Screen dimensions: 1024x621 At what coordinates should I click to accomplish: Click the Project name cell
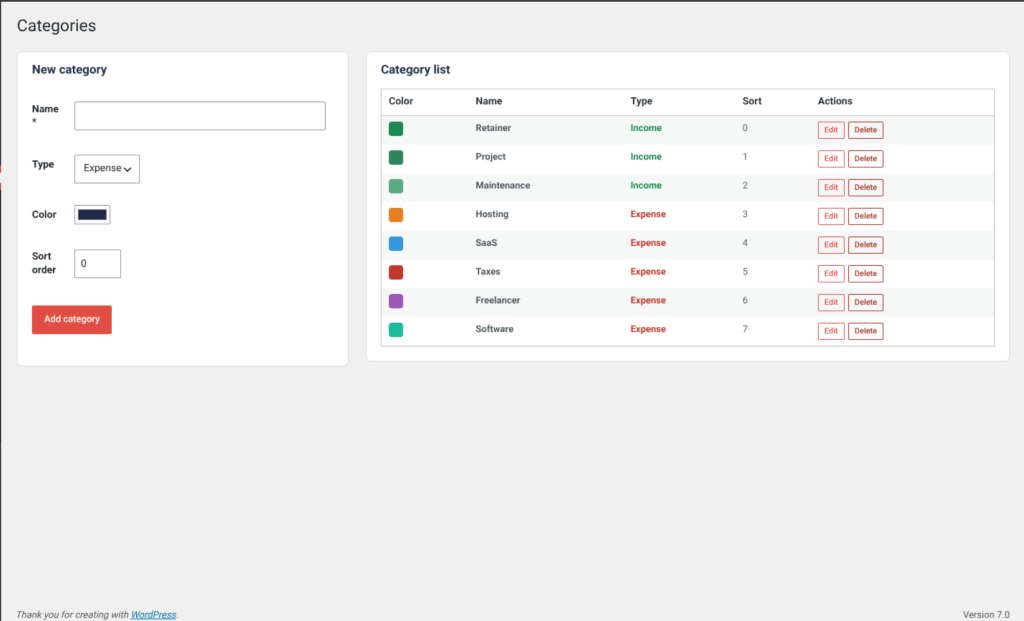tap(490, 157)
